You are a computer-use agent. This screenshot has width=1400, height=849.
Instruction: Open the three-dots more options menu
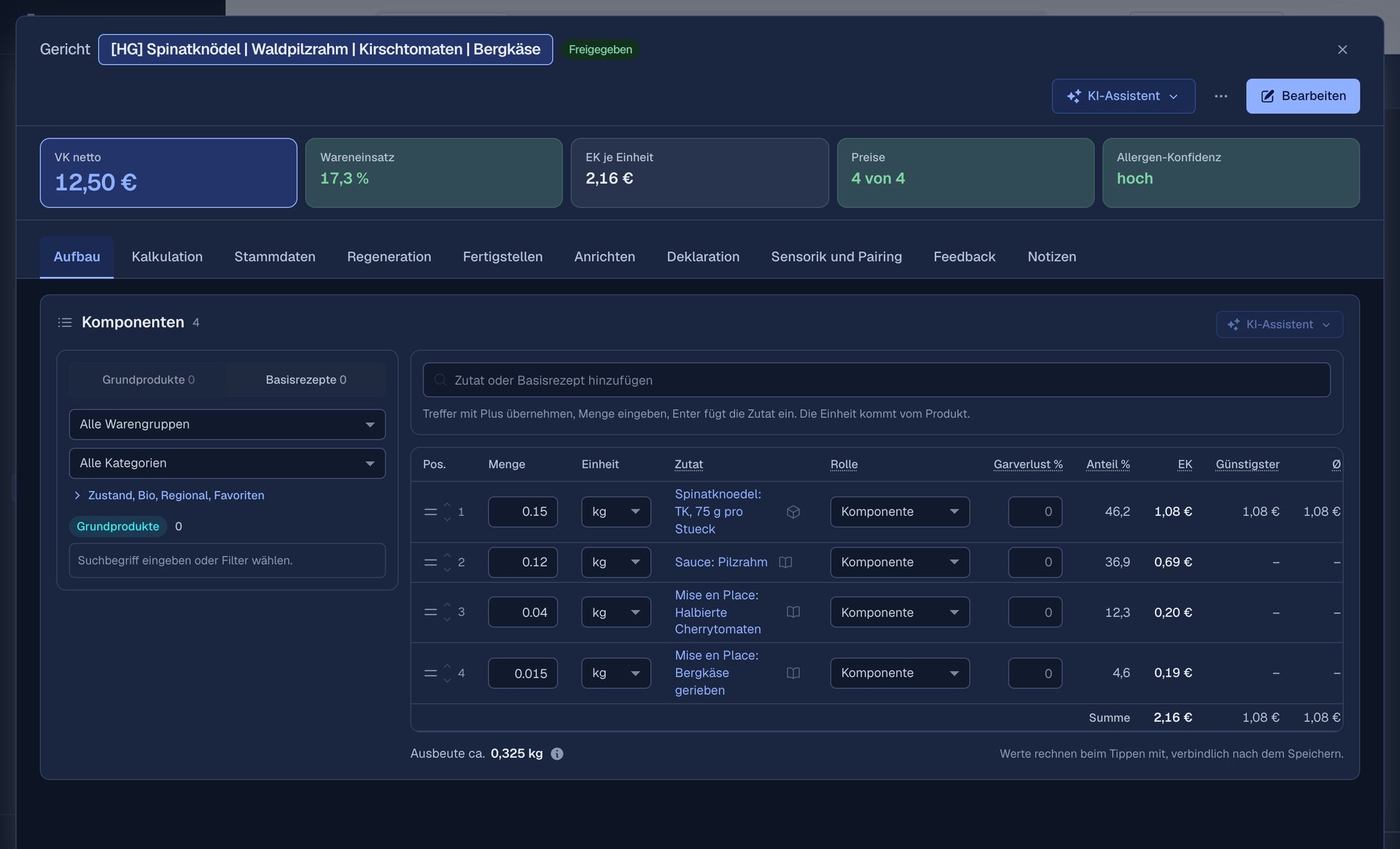pyautogui.click(x=1221, y=96)
